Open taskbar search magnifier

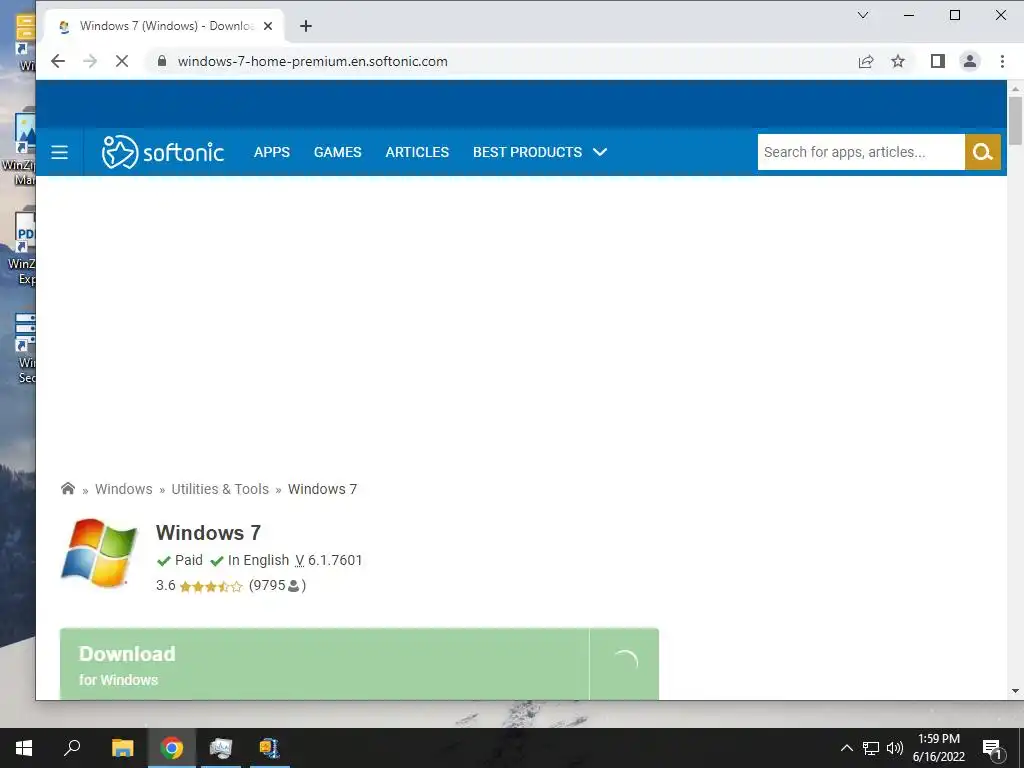coord(72,748)
